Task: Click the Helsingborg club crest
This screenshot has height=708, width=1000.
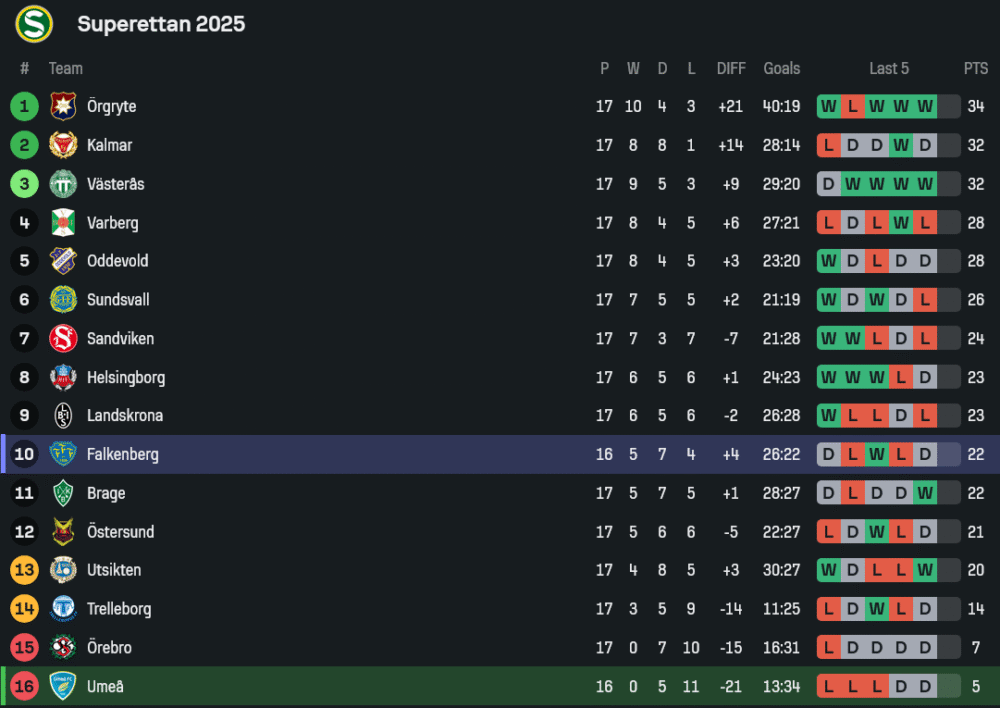Action: coord(63,378)
